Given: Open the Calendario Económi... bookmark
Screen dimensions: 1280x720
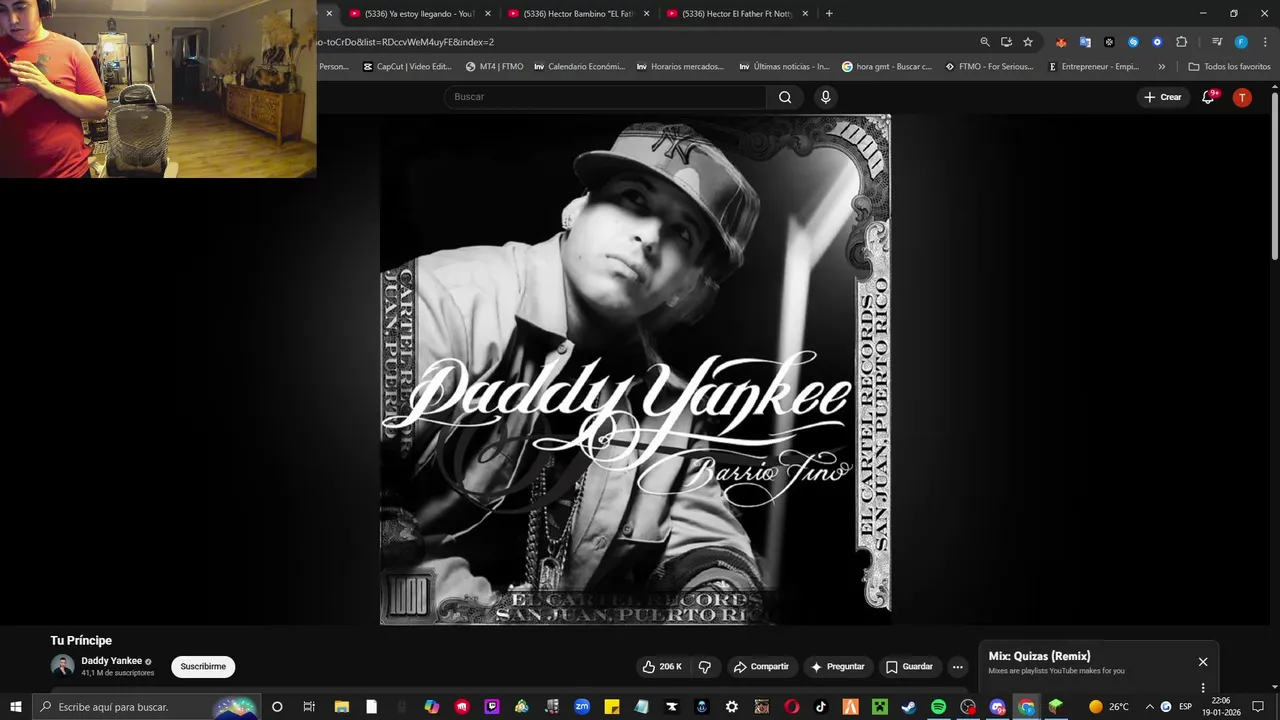Looking at the screenshot, I should click(579, 67).
